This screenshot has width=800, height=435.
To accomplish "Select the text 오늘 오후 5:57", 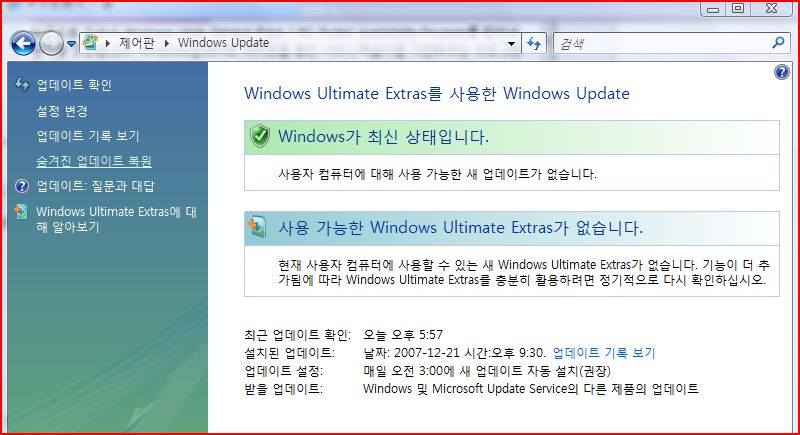I will (403, 335).
